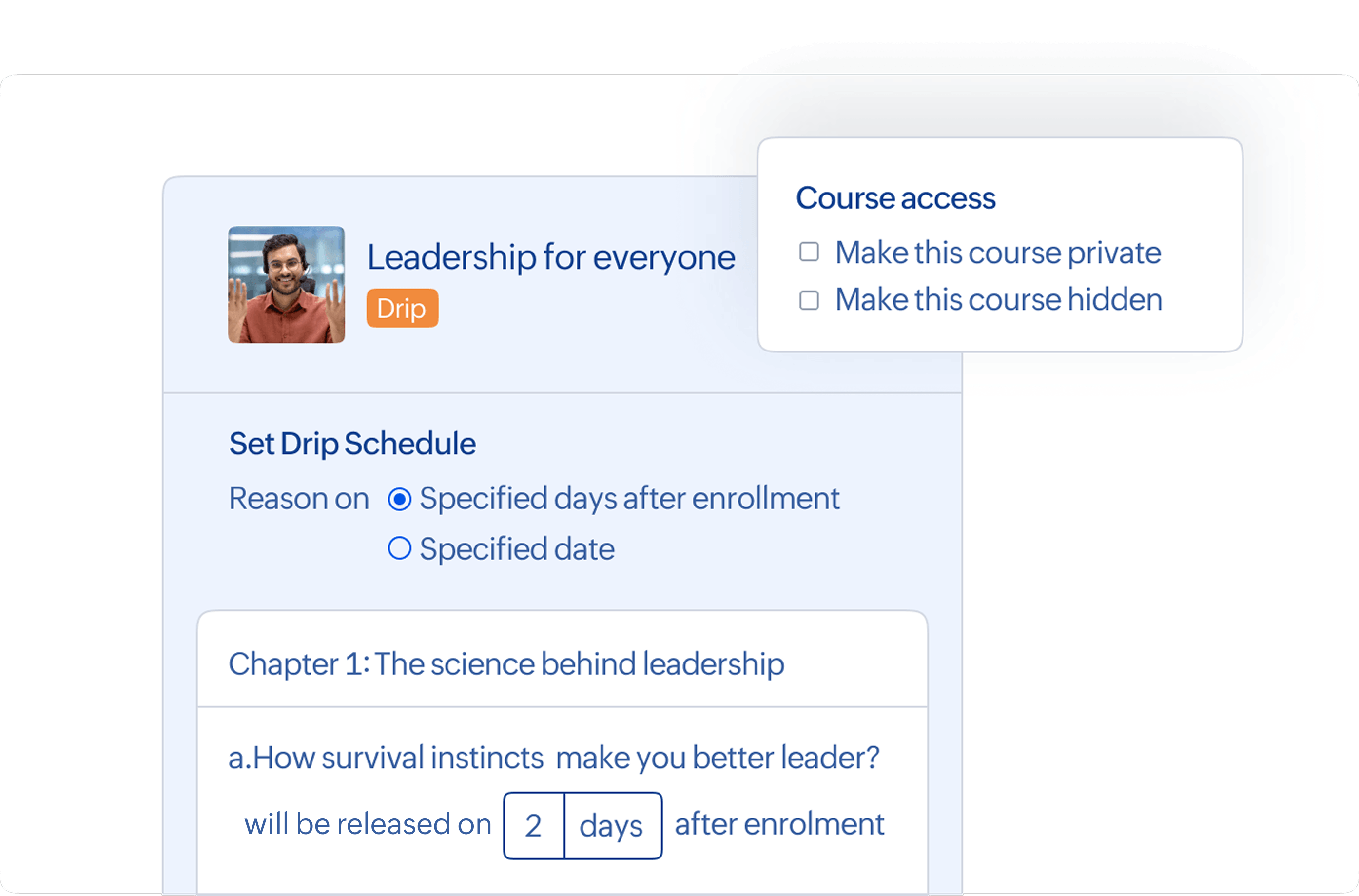Click the will be released on text
Screen dimensions: 1359x896
[x=368, y=824]
